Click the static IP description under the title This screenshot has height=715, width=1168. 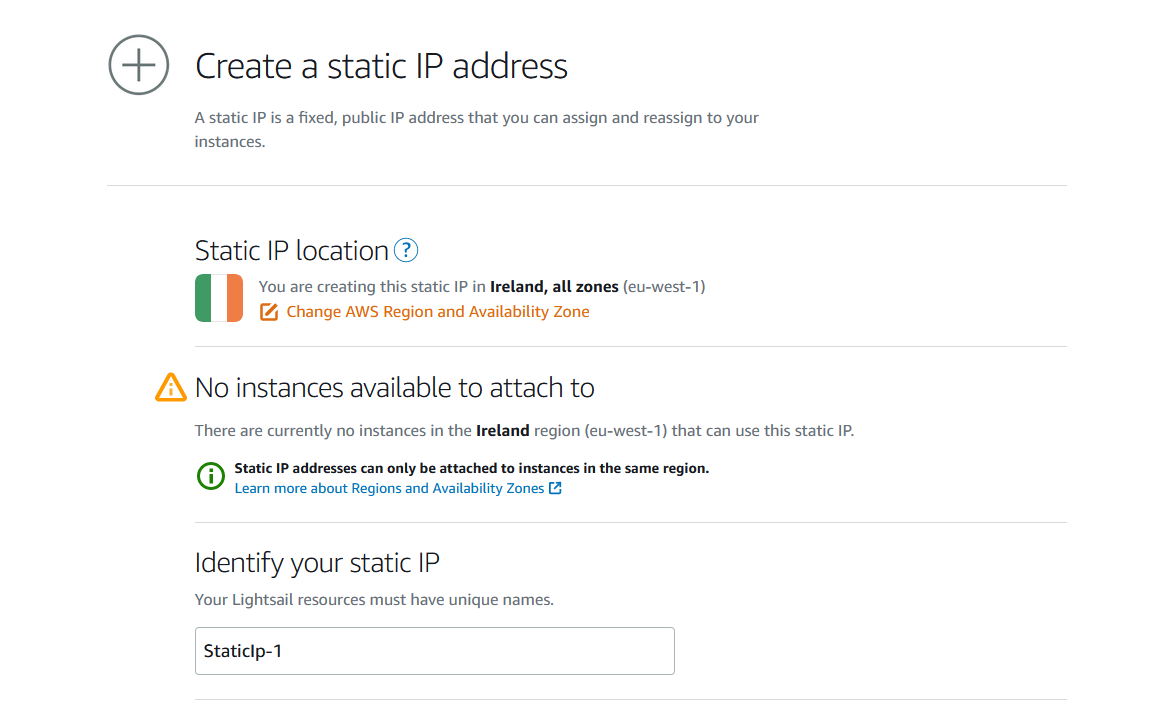tap(477, 130)
